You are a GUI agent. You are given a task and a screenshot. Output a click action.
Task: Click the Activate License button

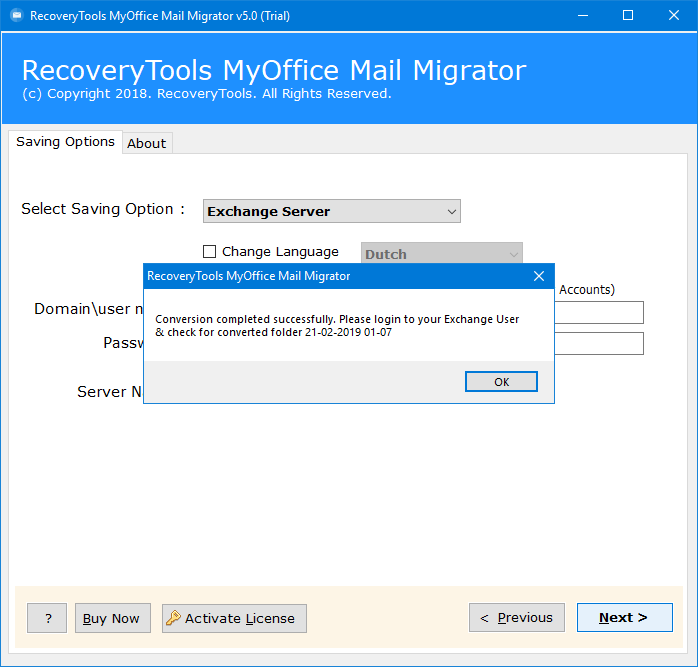click(234, 618)
